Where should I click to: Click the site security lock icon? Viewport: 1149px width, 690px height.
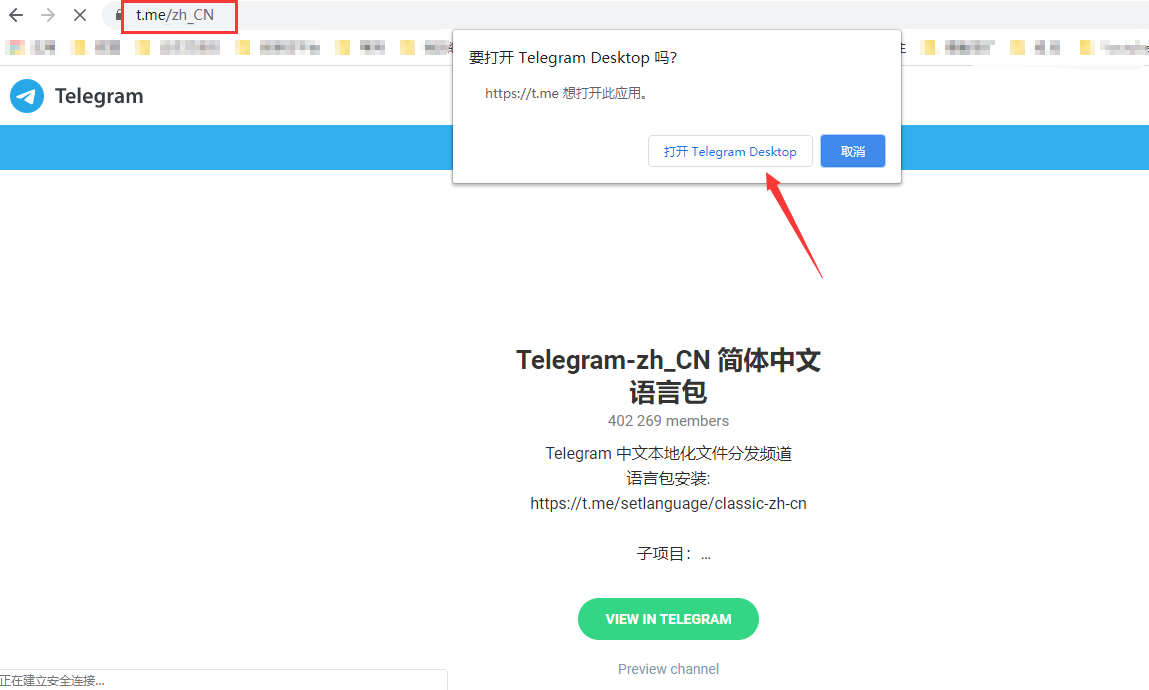[118, 16]
